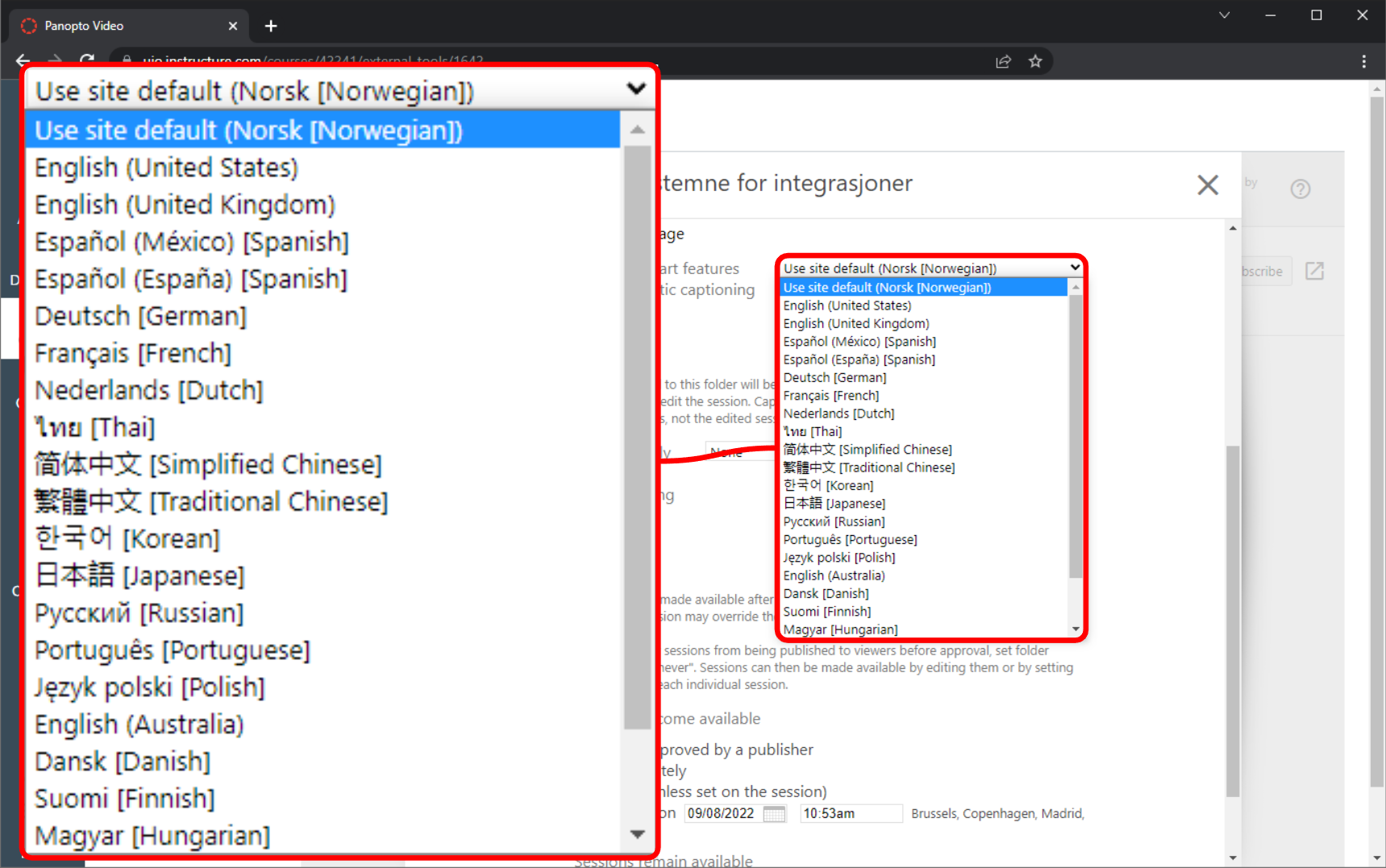1386x868 pixels.
Task: Choose English (United States) in the dialog's language list
Action: 923,305
